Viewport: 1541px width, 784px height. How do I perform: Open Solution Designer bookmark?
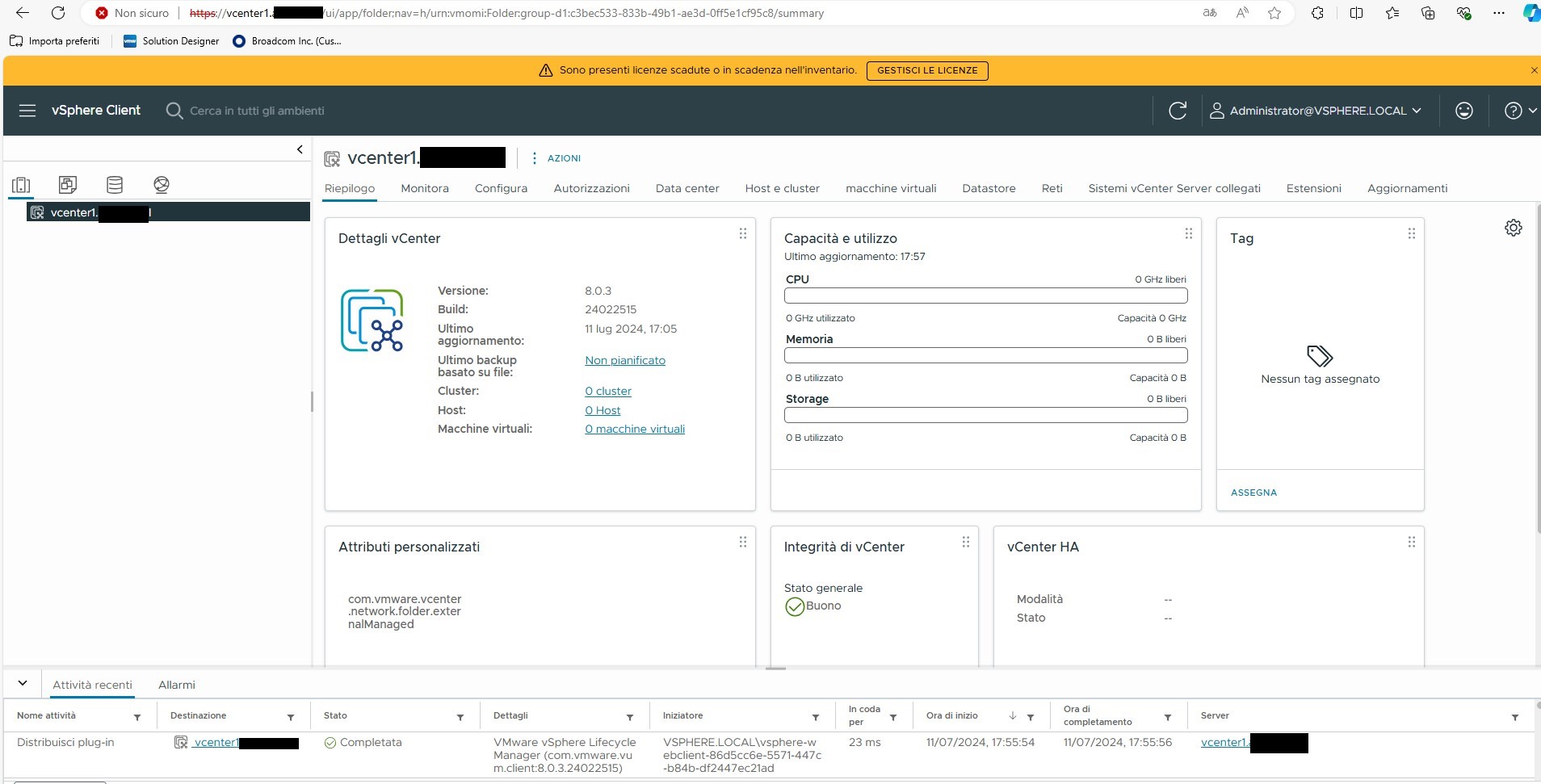pos(171,41)
